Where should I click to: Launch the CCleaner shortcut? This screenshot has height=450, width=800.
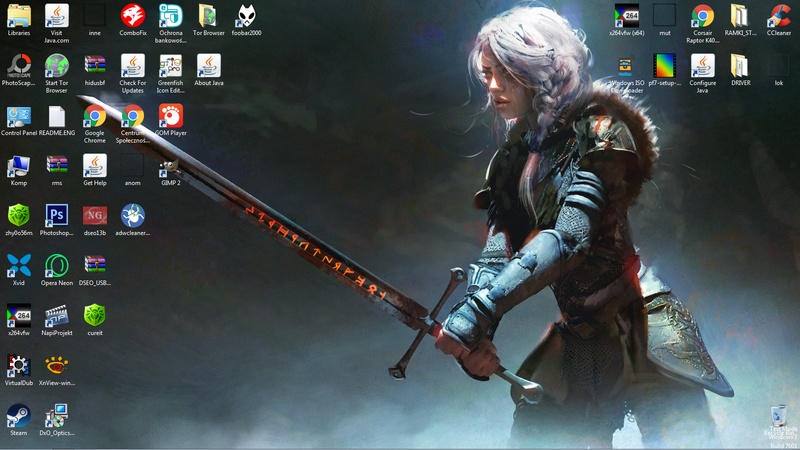coord(779,16)
